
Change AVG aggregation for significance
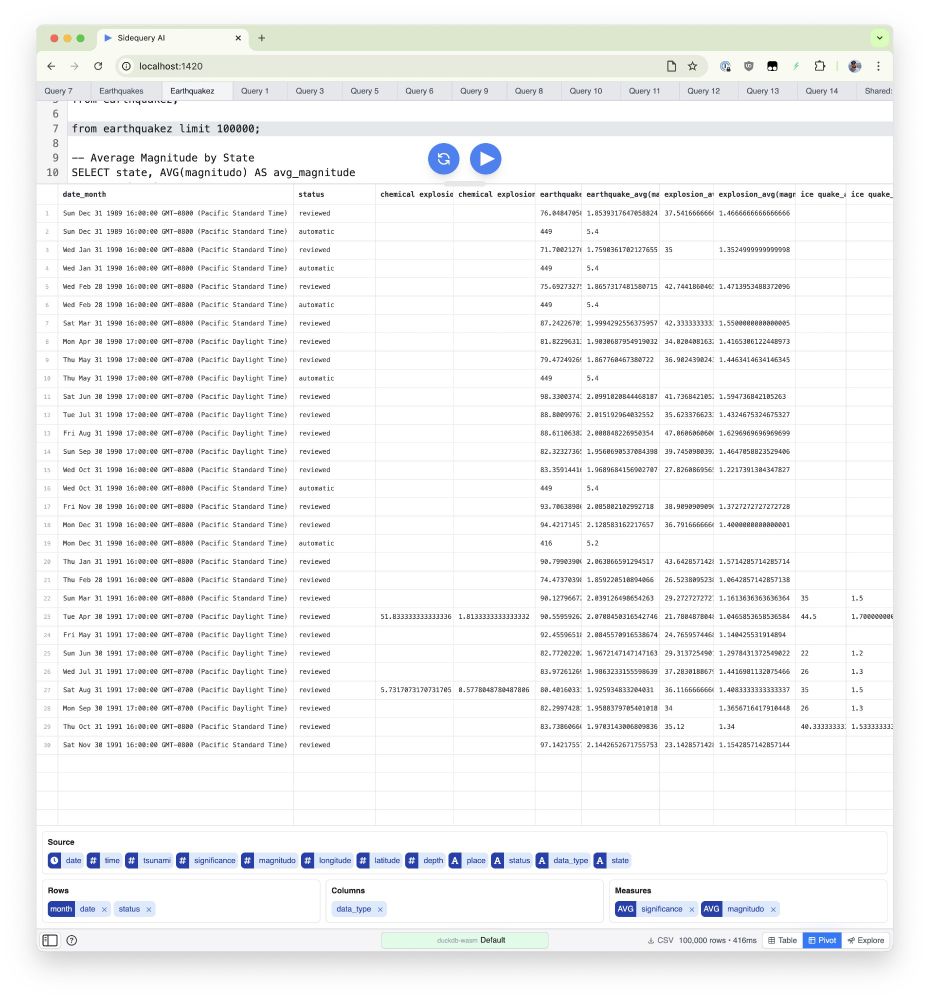click(625, 909)
